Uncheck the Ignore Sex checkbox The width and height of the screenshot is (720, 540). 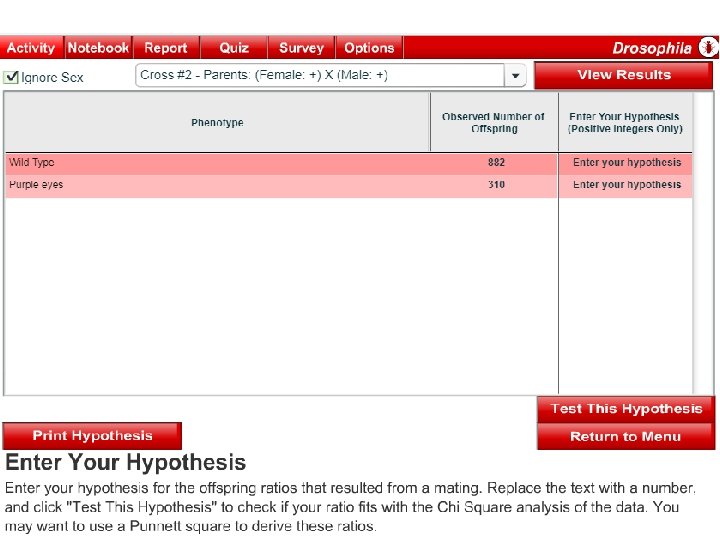point(11,77)
